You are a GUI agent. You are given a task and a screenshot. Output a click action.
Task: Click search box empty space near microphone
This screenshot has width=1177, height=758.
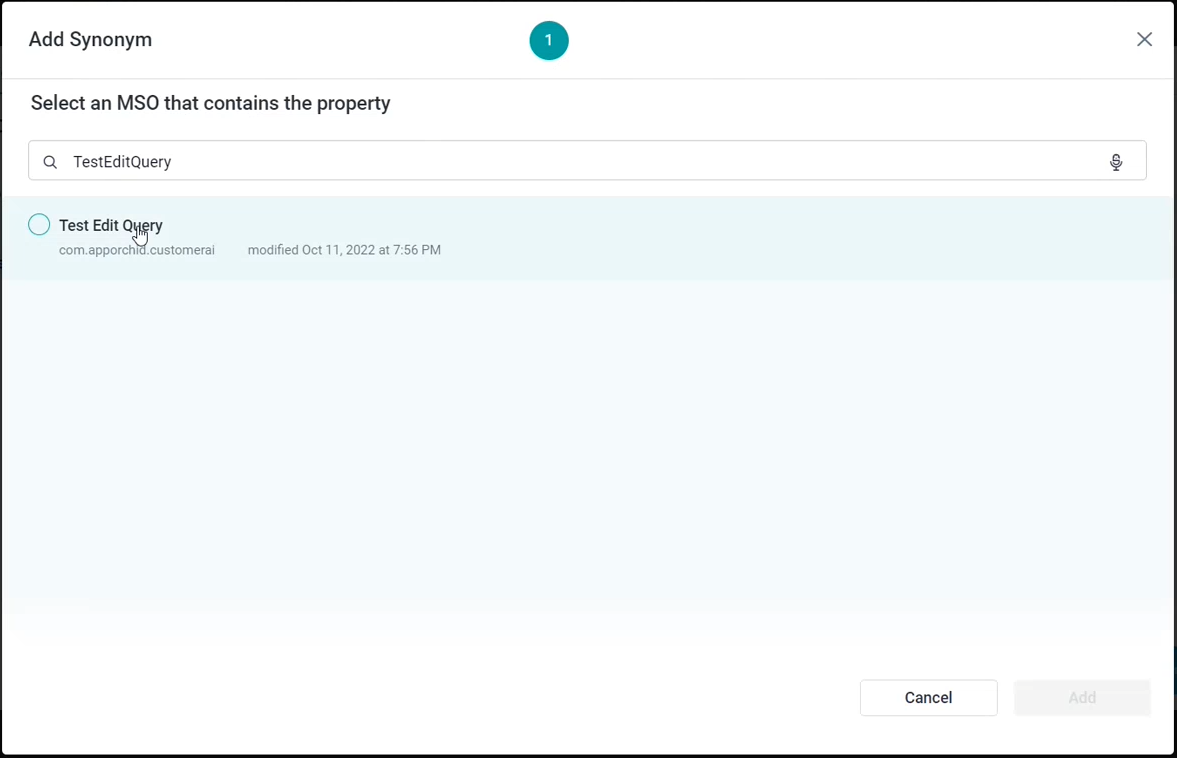[x=1000, y=162]
